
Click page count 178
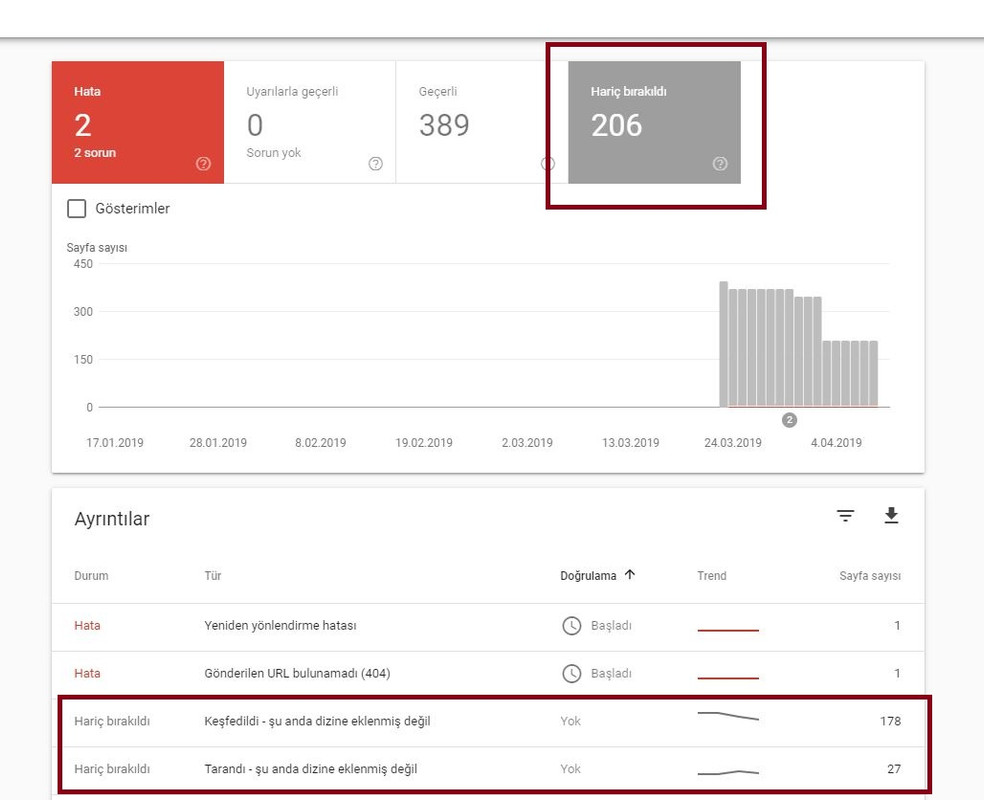890,721
